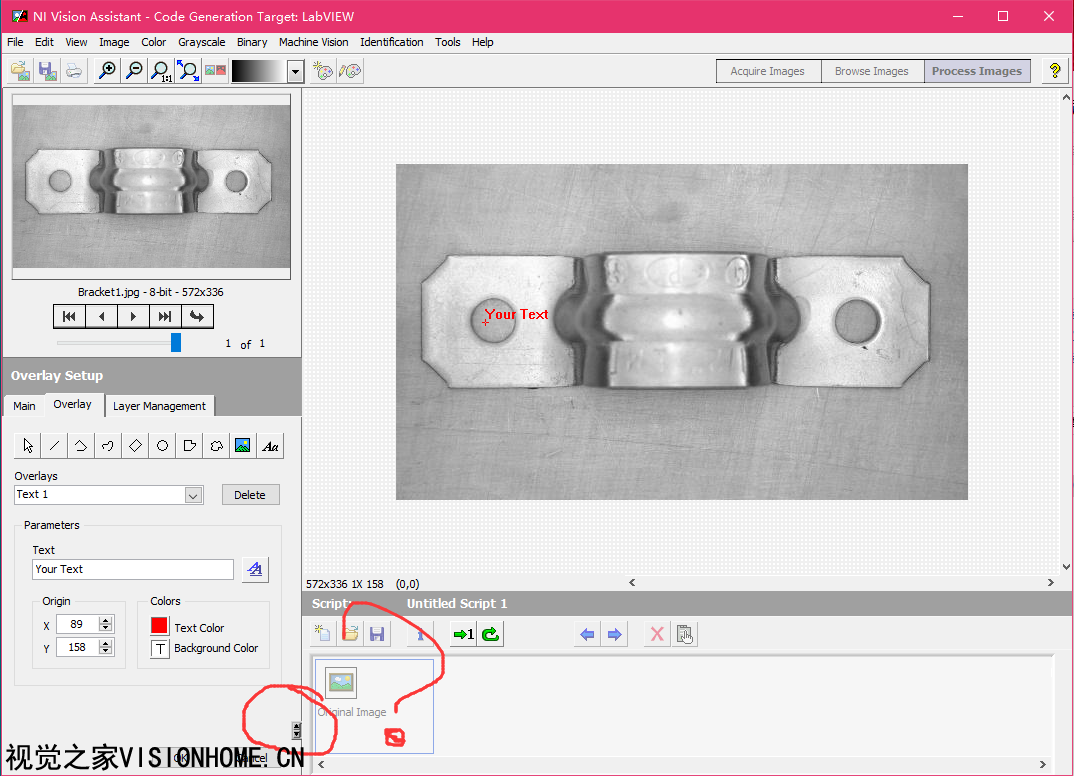Click the Open Image toolbar icon

click(x=21, y=71)
